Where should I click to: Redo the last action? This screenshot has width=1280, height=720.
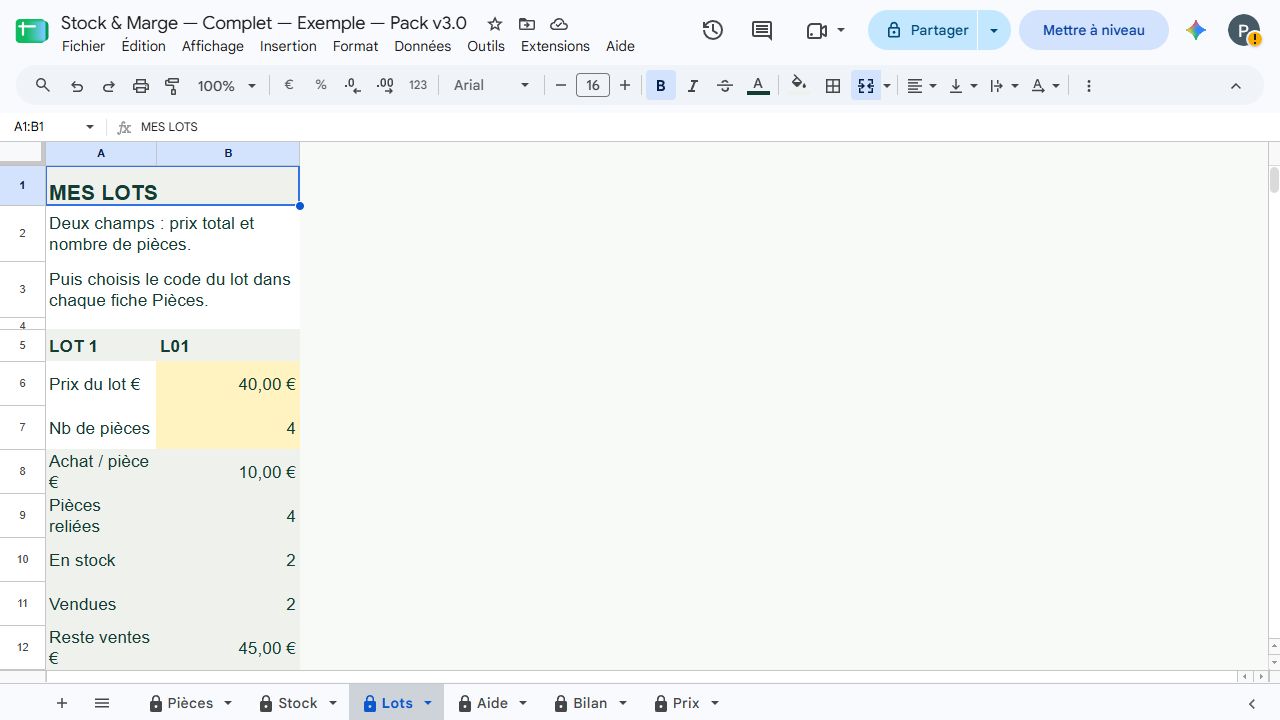click(109, 86)
